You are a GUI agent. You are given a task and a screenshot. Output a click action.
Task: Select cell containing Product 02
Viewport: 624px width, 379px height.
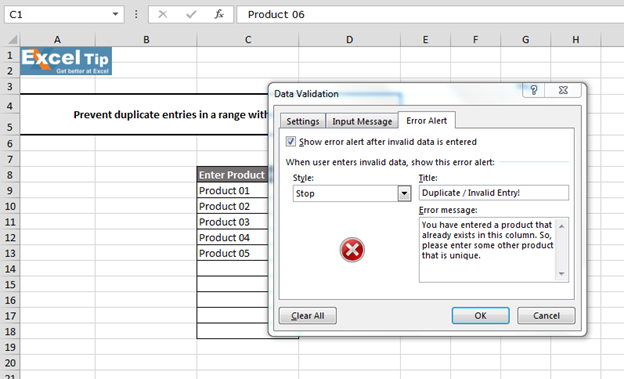coord(232,206)
